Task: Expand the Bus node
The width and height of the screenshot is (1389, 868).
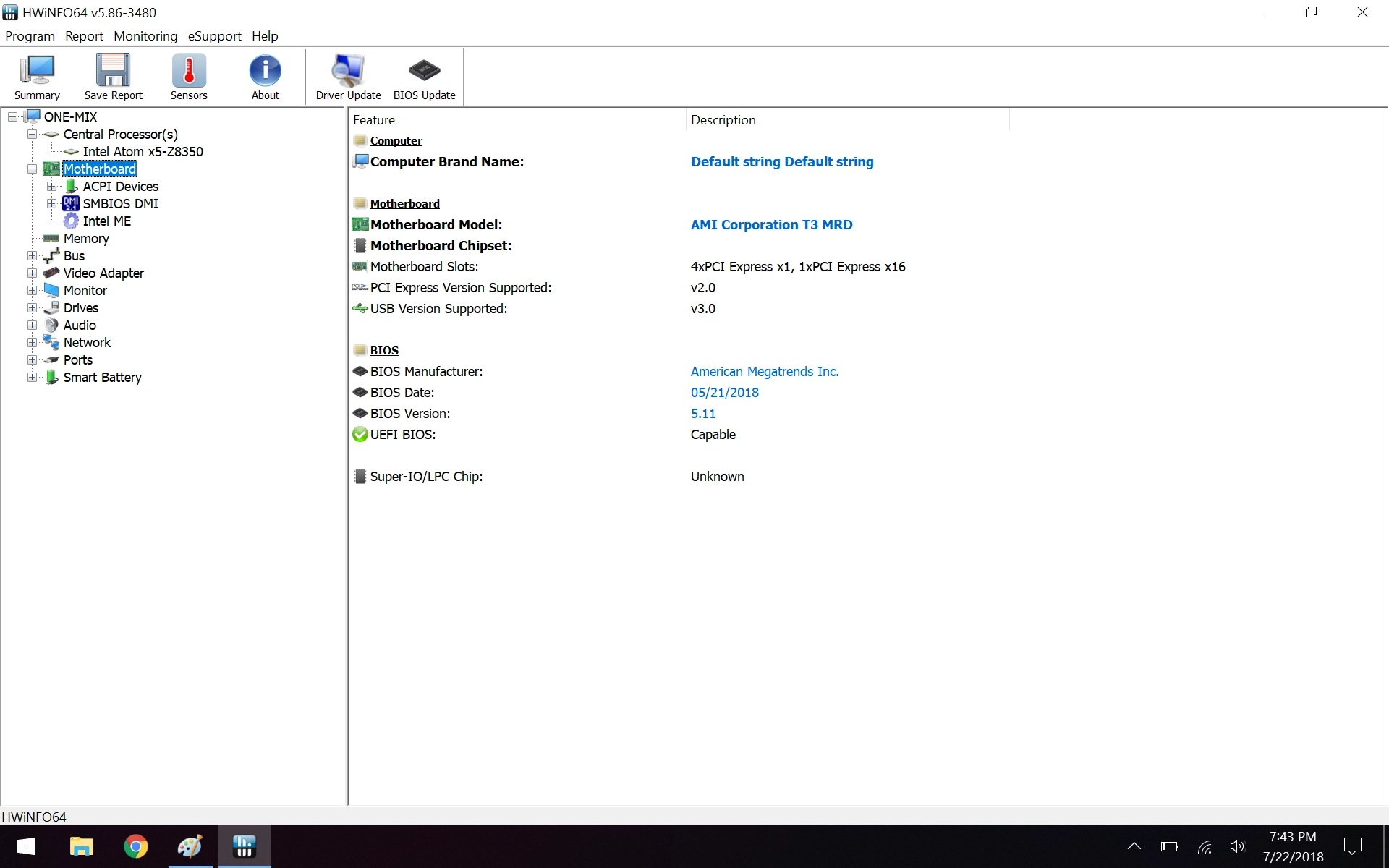Action: [33, 256]
